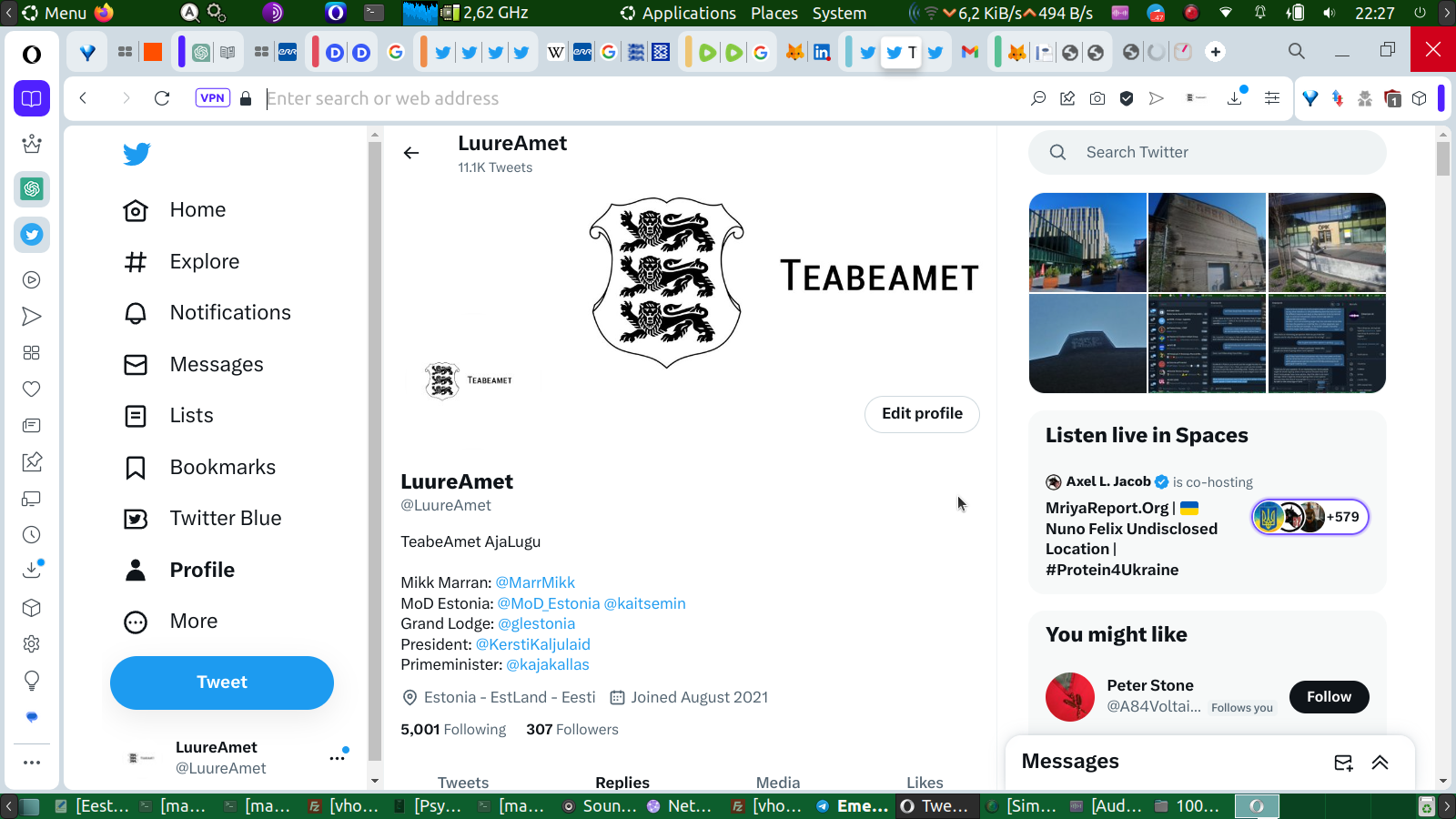Open downloads icon in the address bar
This screenshot has height=819, width=1456.
(x=1235, y=98)
